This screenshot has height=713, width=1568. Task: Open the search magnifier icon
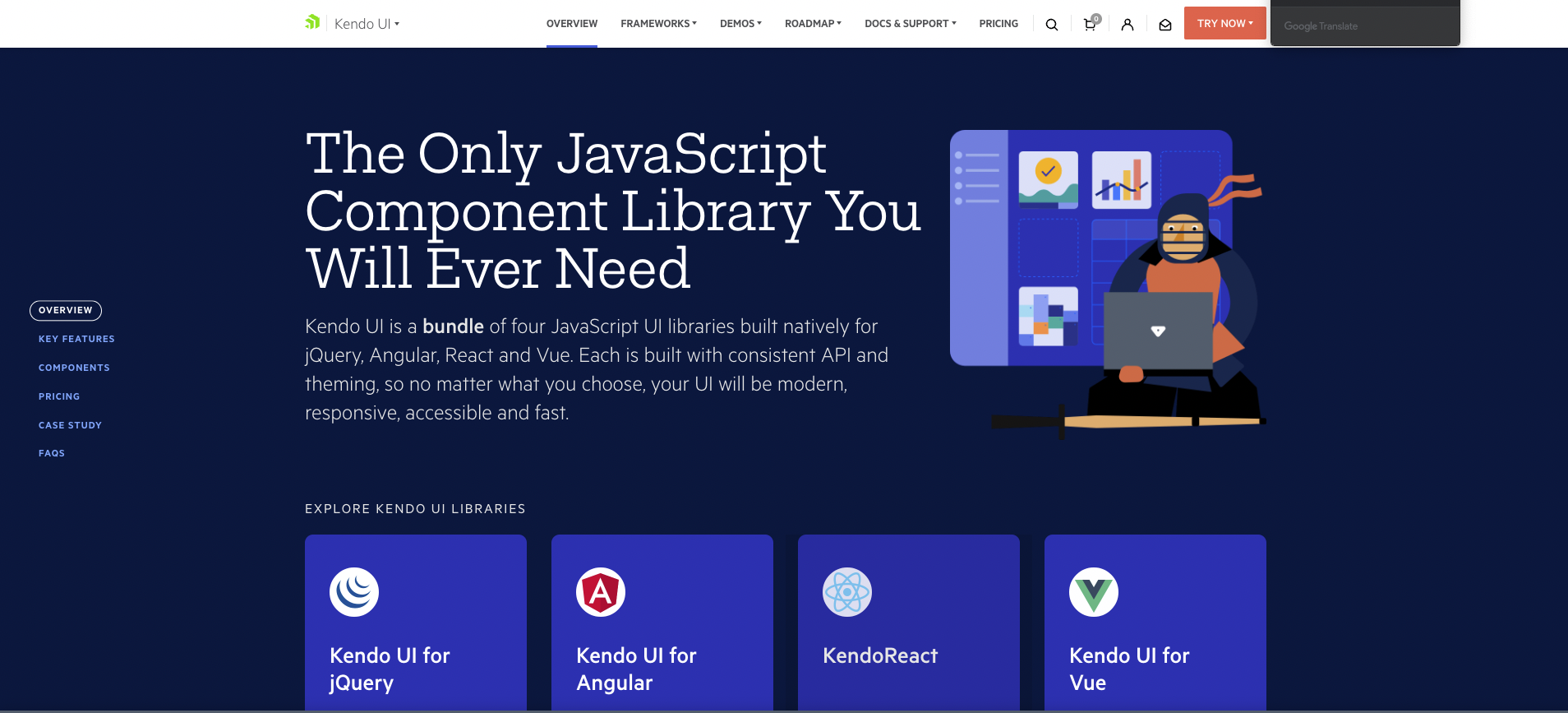1051,25
